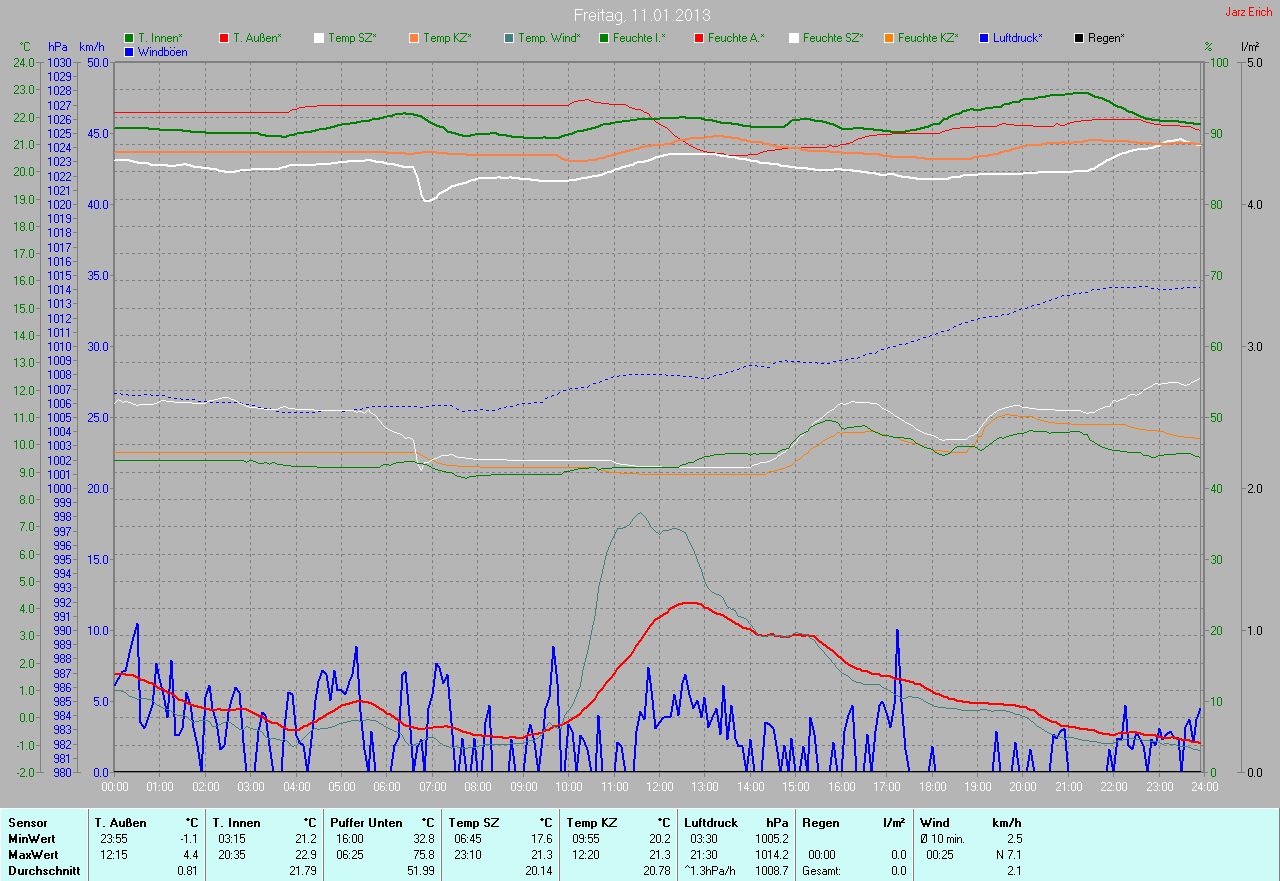The height and width of the screenshot is (881, 1280).
Task: Toggle the Luftdruck legend label
Action: click(x=1018, y=38)
